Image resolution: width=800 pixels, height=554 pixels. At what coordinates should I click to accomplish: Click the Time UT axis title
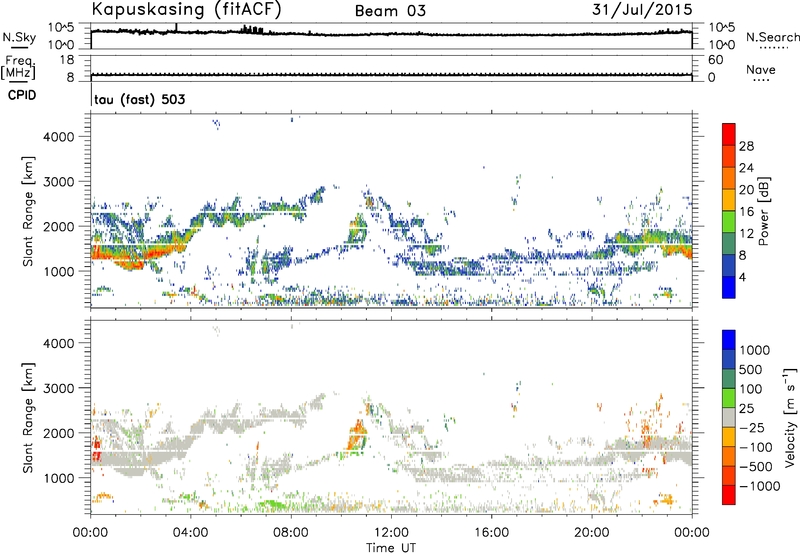pos(391,548)
